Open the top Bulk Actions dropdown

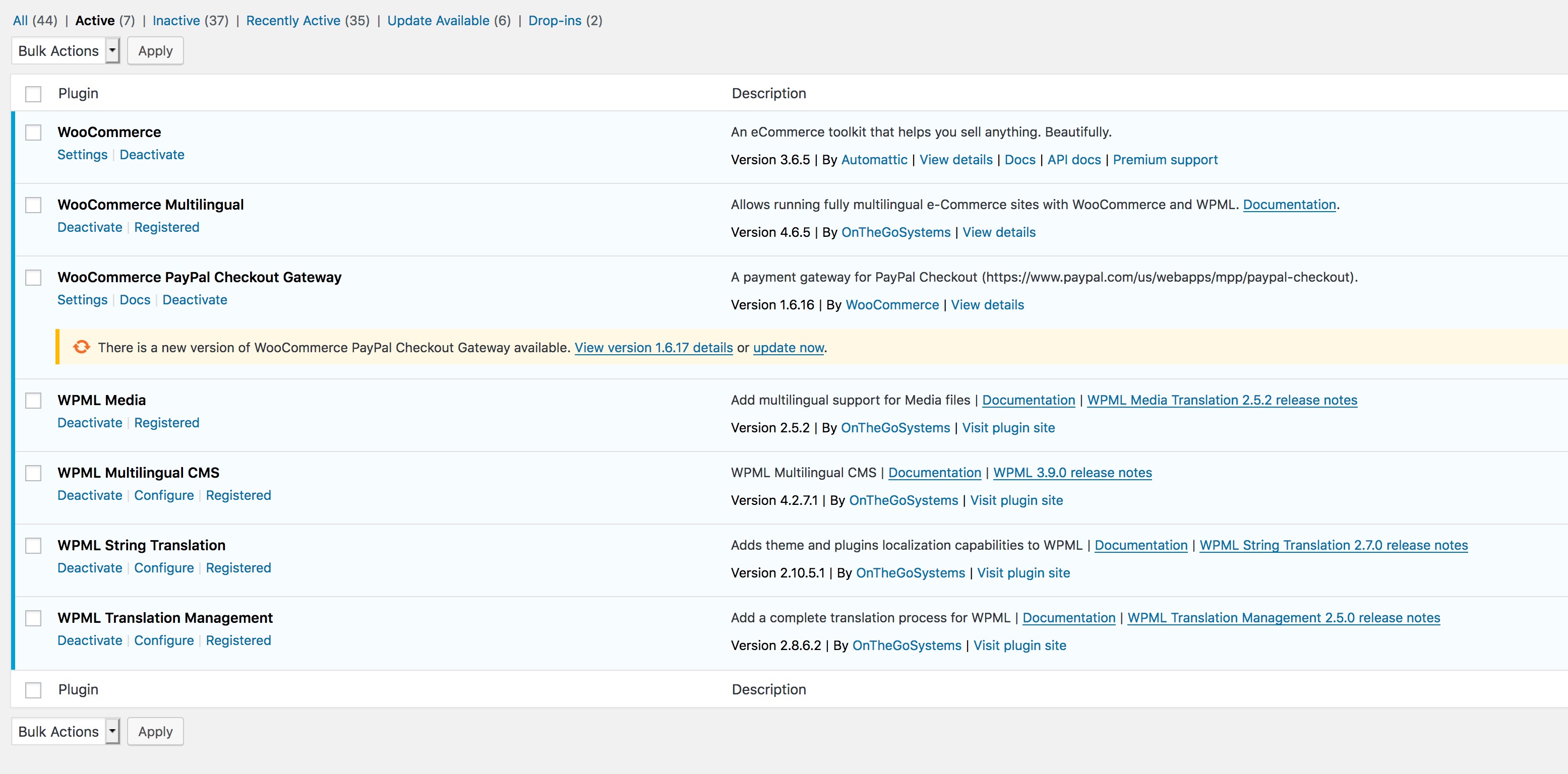pos(66,50)
